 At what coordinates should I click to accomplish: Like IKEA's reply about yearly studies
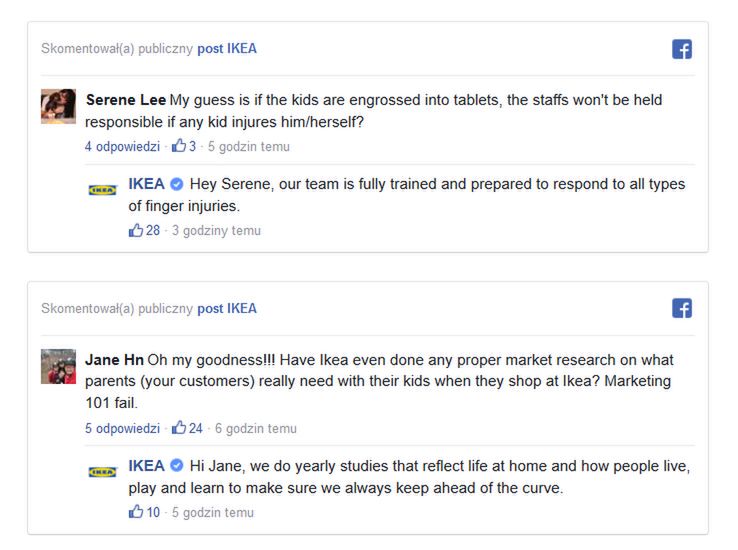point(136,513)
